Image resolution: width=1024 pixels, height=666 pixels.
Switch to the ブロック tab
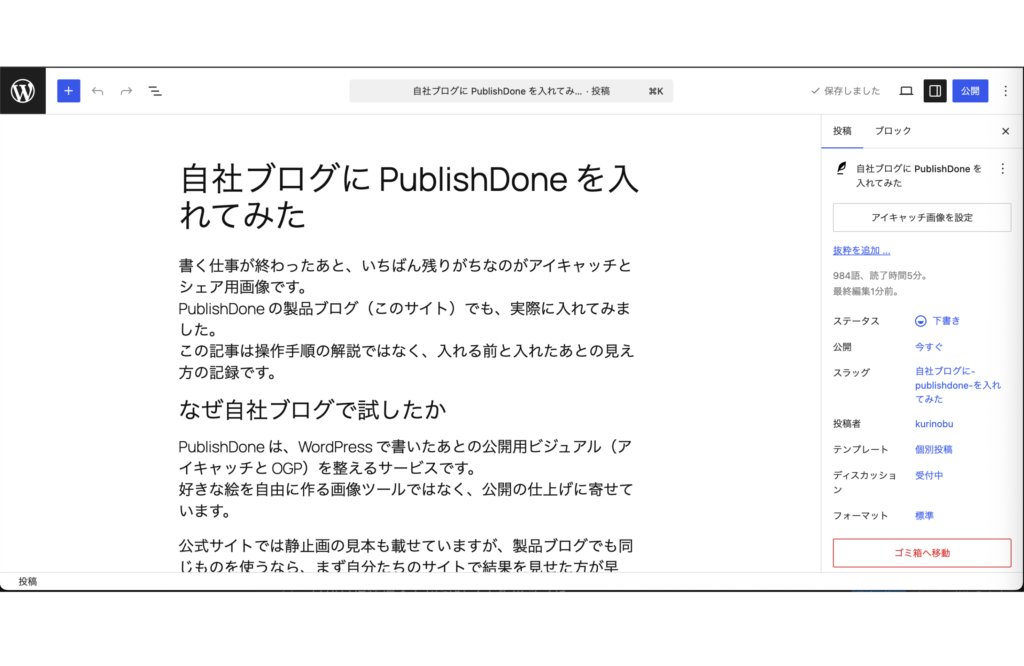click(893, 131)
